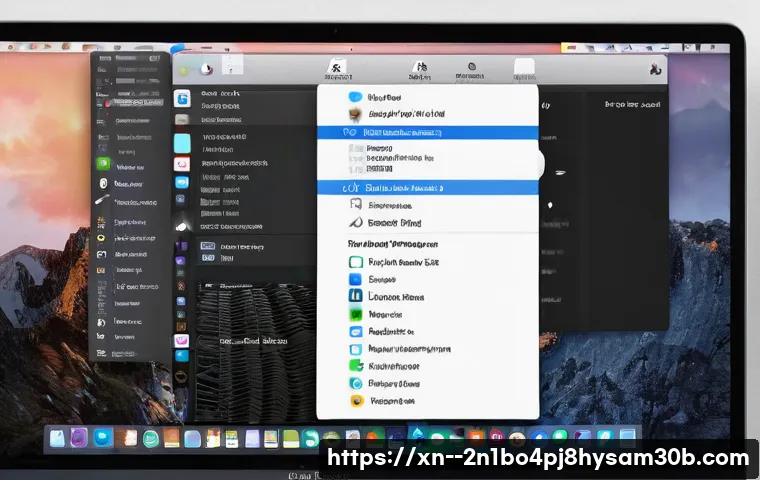Select the brown icon entry in dropdown list

coord(355,113)
